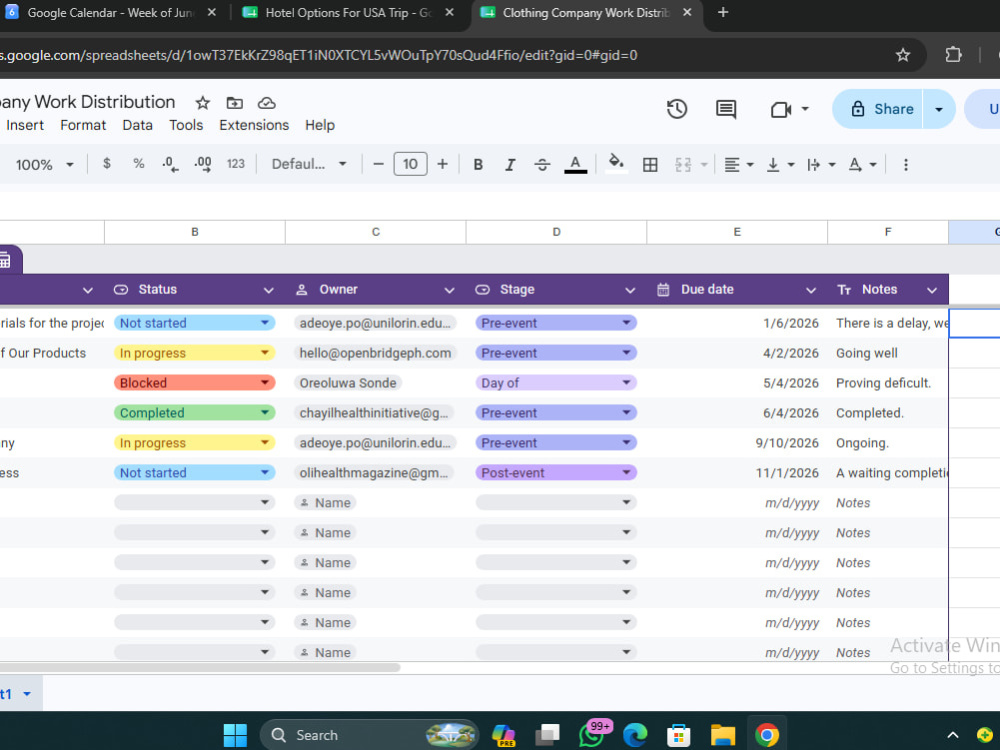Increase decimal places icon
The height and width of the screenshot is (750, 1000).
point(203,165)
